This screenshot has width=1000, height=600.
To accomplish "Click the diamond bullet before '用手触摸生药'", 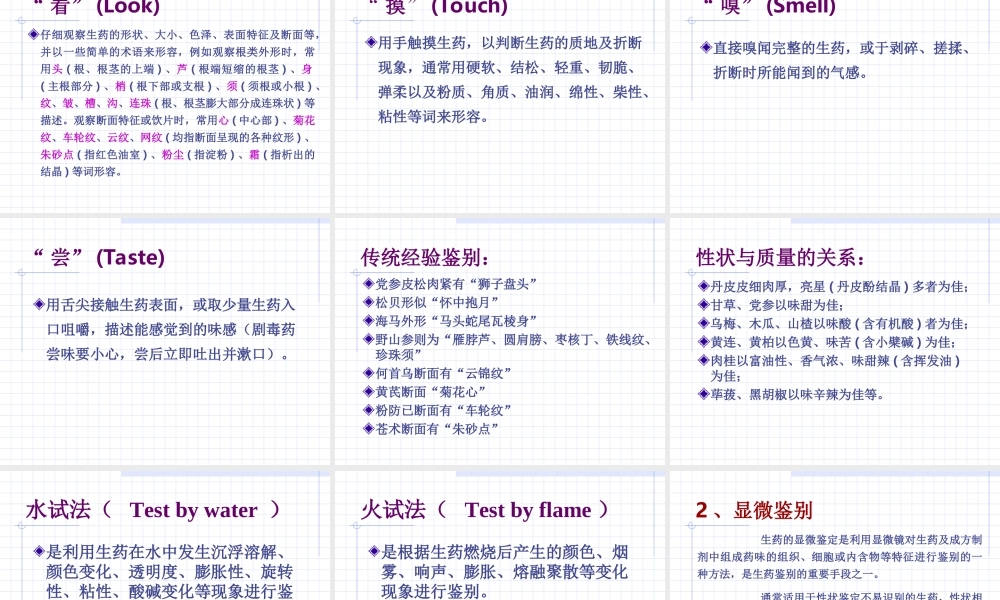I will coord(372,43).
